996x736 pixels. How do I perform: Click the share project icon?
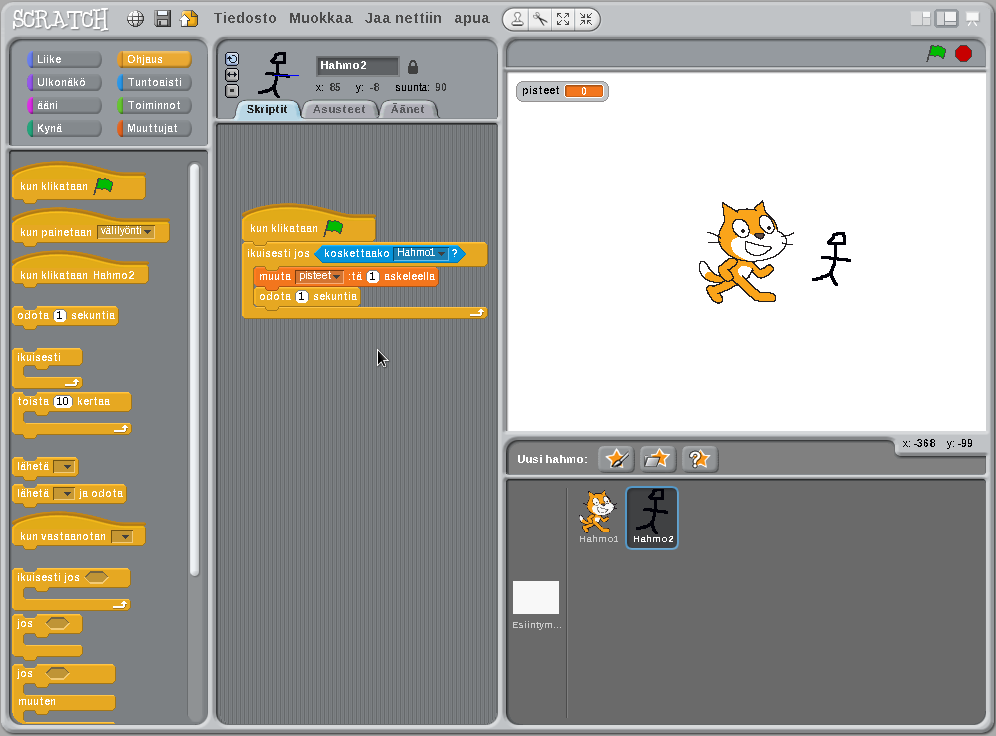pyautogui.click(x=189, y=19)
